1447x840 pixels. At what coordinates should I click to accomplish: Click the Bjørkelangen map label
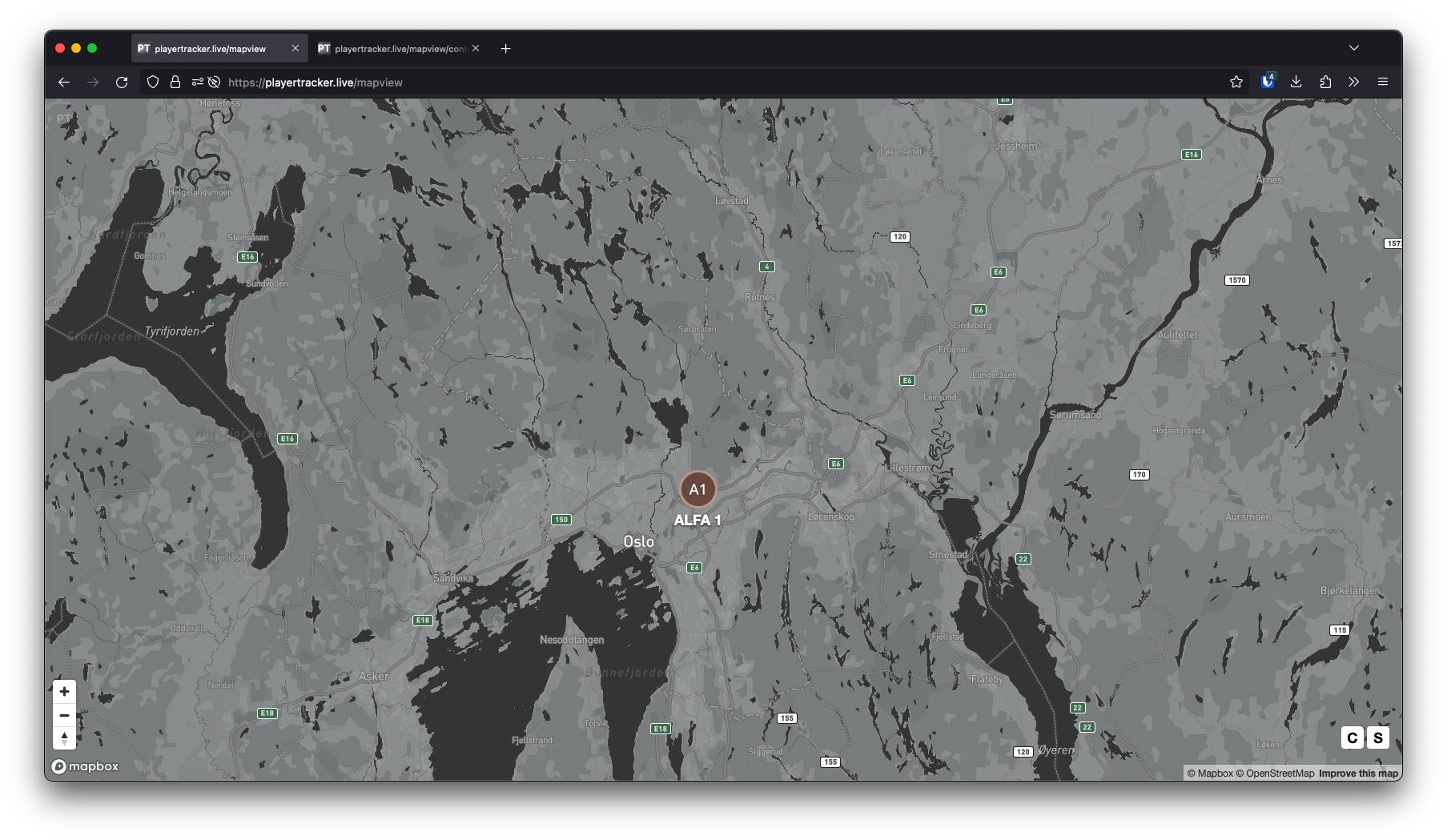pos(1350,591)
